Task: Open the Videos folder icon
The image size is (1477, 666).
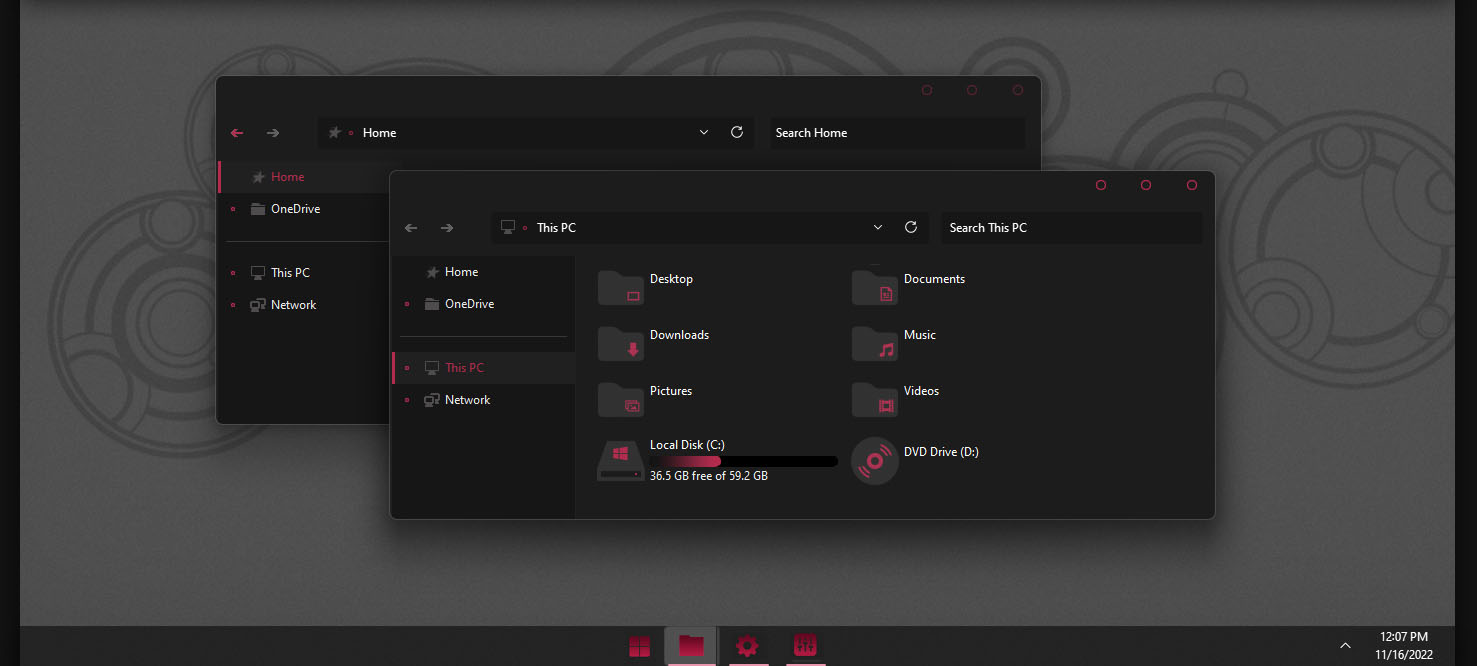Action: point(874,399)
